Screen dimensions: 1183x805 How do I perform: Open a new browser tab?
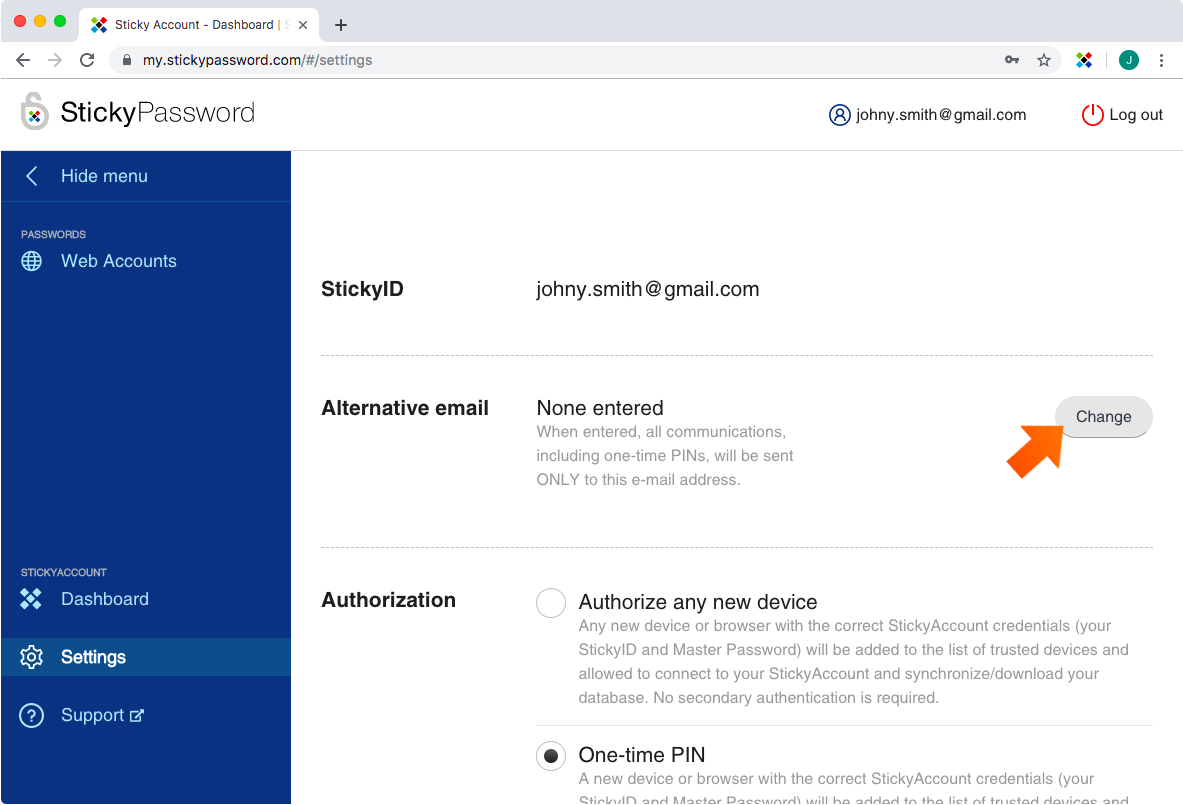pos(341,25)
